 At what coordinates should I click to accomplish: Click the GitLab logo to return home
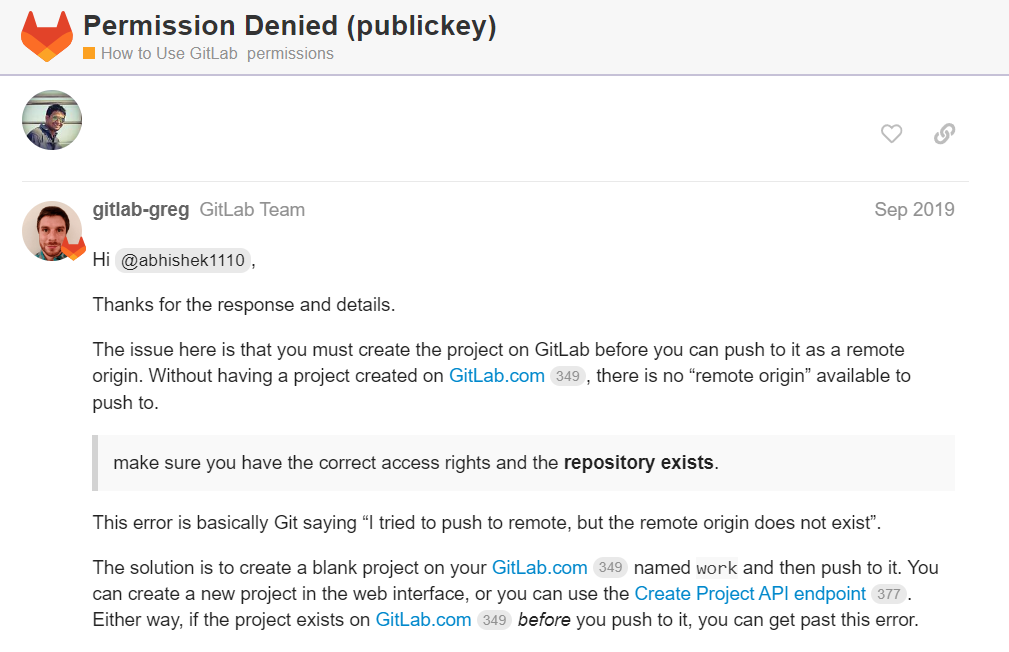click(x=46, y=33)
